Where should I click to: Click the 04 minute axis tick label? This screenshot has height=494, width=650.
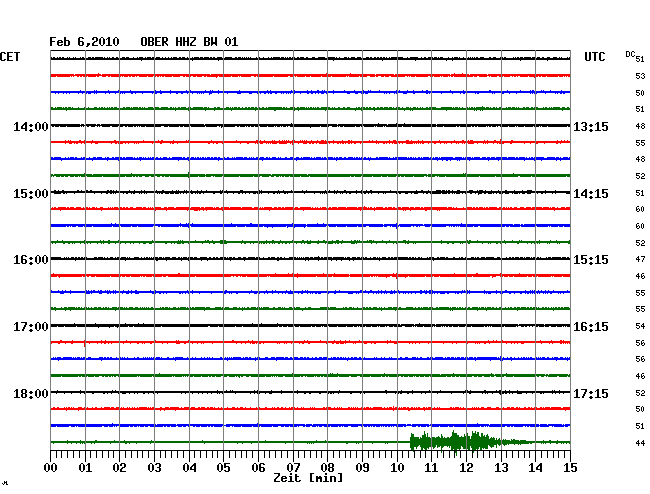(x=189, y=467)
